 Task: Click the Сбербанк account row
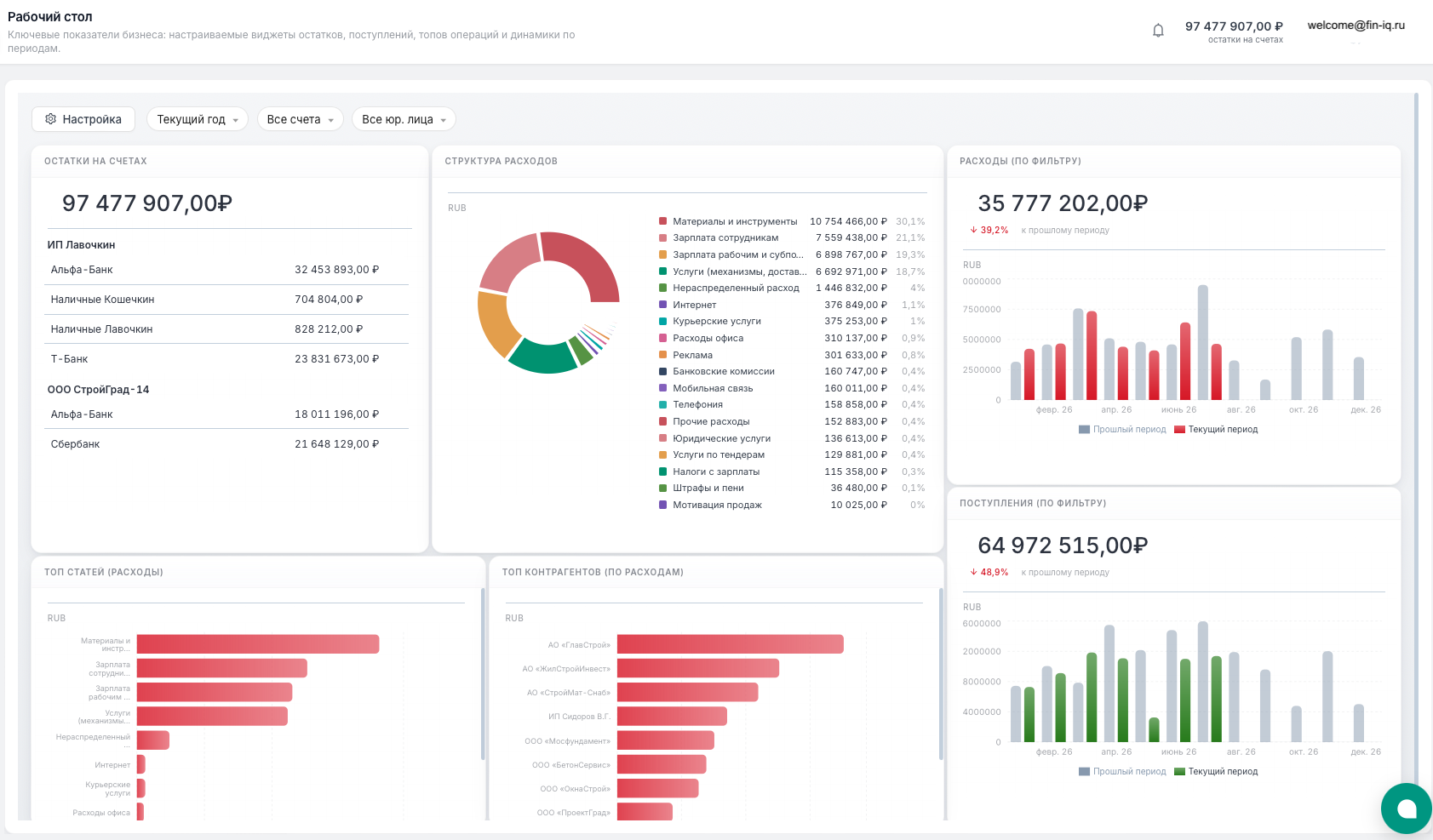228,444
